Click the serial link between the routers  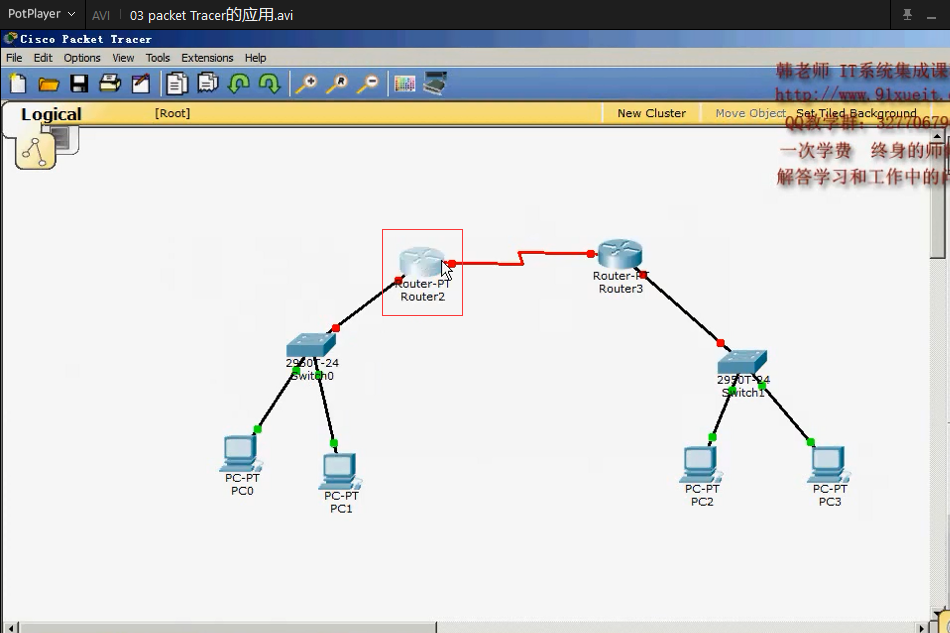pos(521,258)
